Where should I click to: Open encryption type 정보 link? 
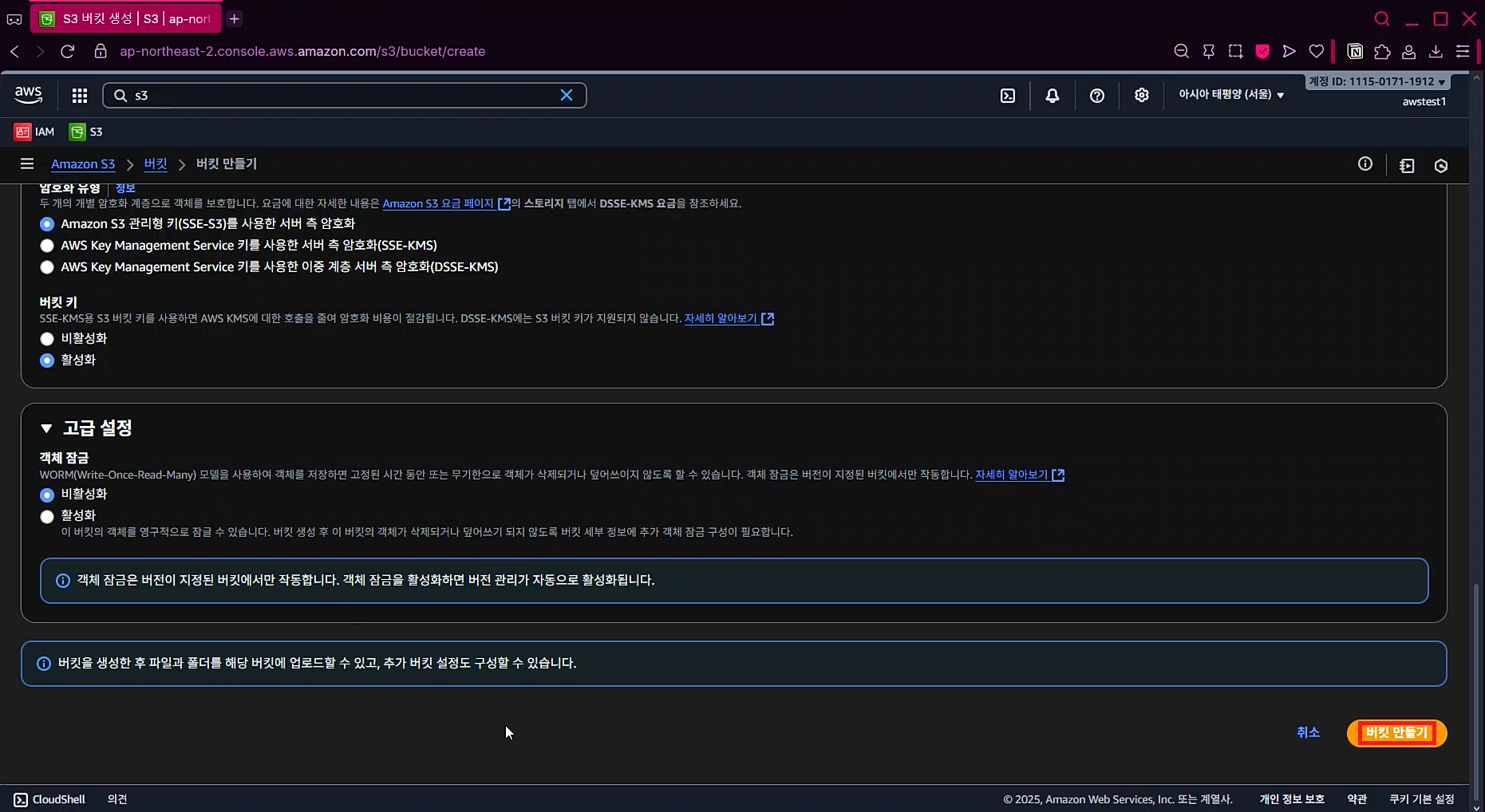coord(125,189)
